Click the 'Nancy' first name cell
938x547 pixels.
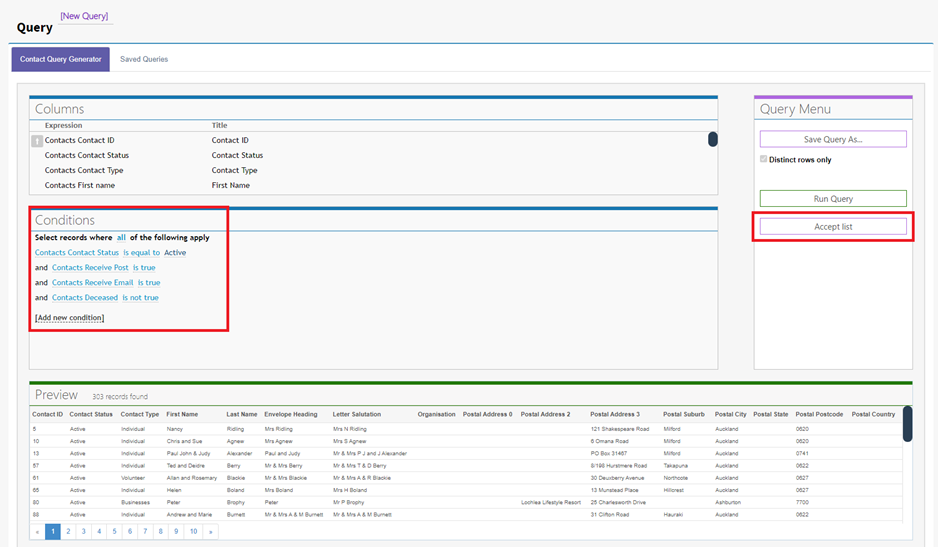[175, 429]
